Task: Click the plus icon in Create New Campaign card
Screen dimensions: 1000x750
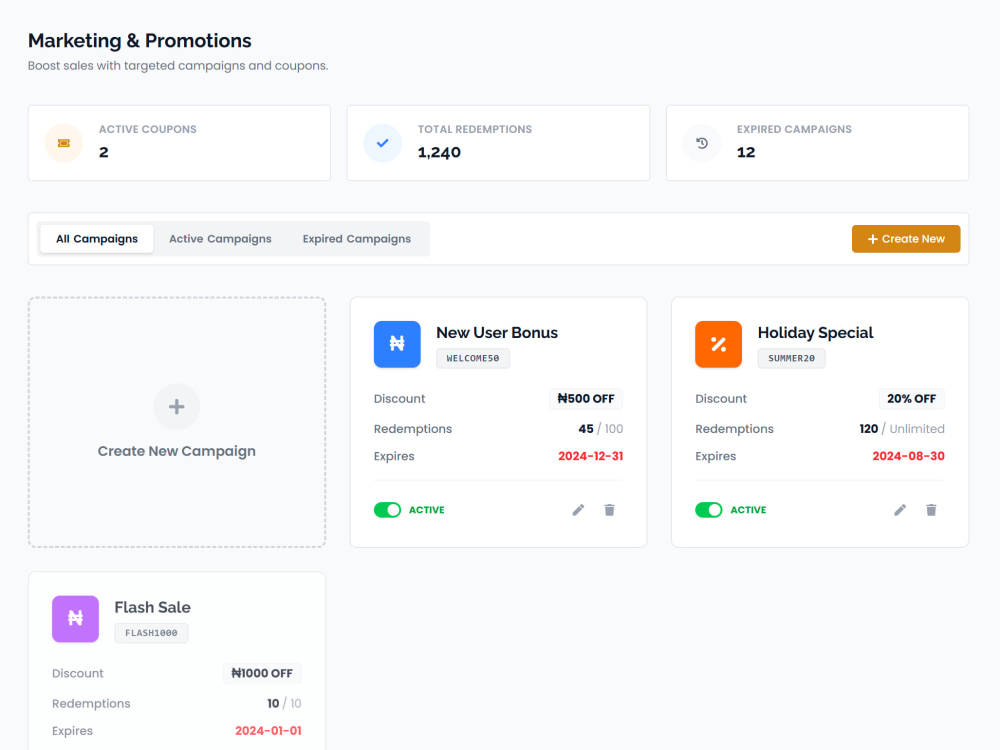Action: tap(177, 406)
